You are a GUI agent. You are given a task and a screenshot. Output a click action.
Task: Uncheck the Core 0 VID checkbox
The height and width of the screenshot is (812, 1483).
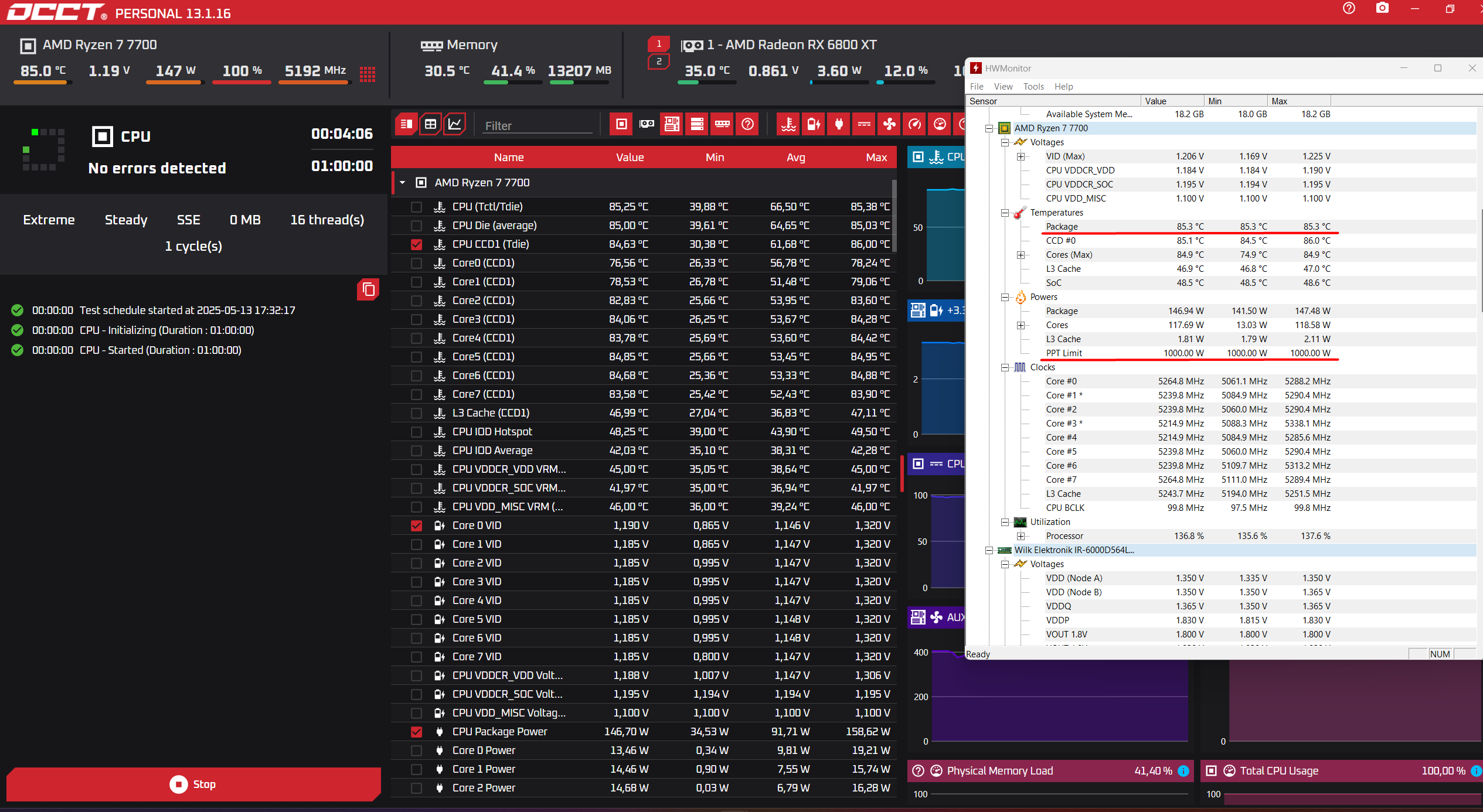[x=416, y=526]
